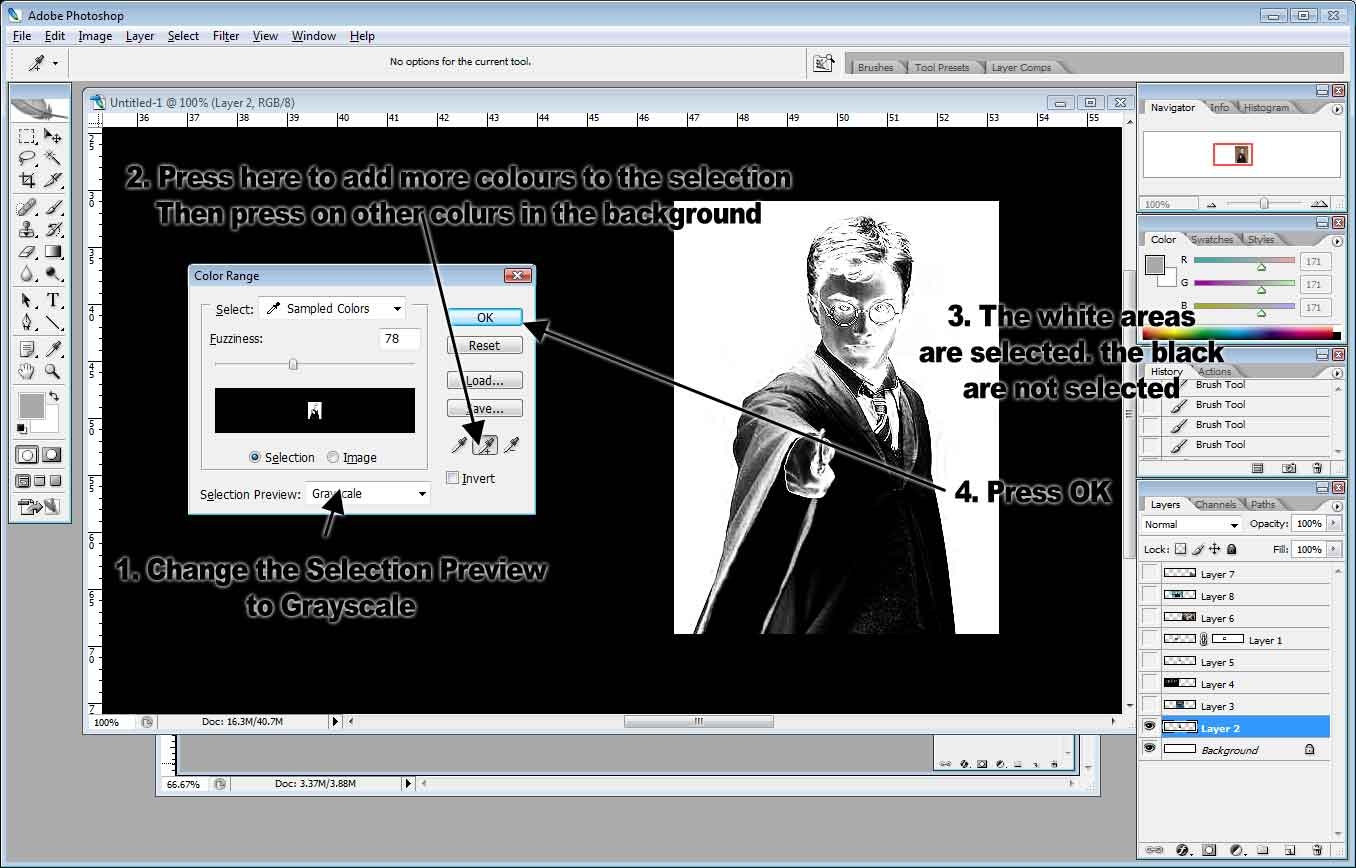1356x868 pixels.
Task: Select the Slice tool
Action: click(53, 180)
